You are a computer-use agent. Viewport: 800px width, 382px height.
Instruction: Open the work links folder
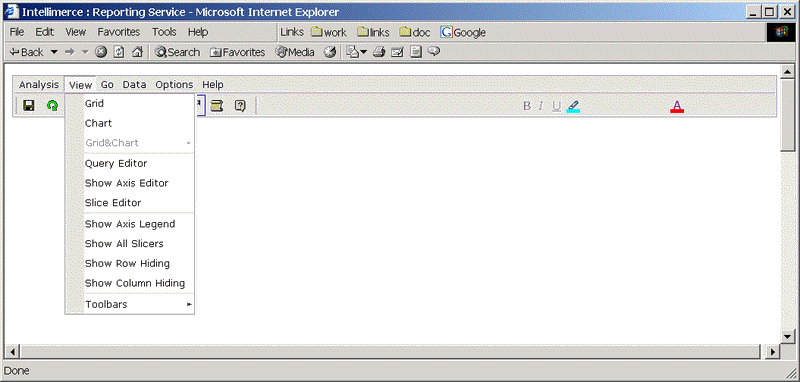(x=329, y=32)
